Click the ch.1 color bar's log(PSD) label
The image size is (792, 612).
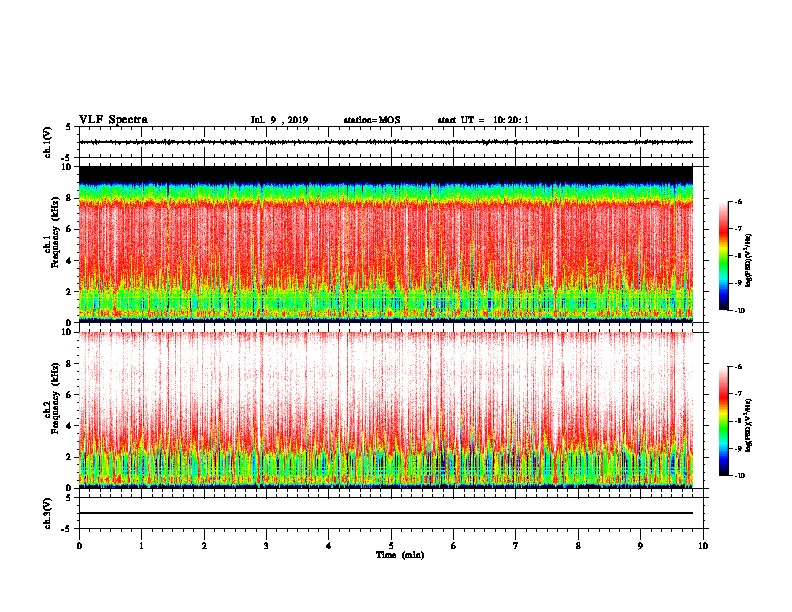(749, 260)
